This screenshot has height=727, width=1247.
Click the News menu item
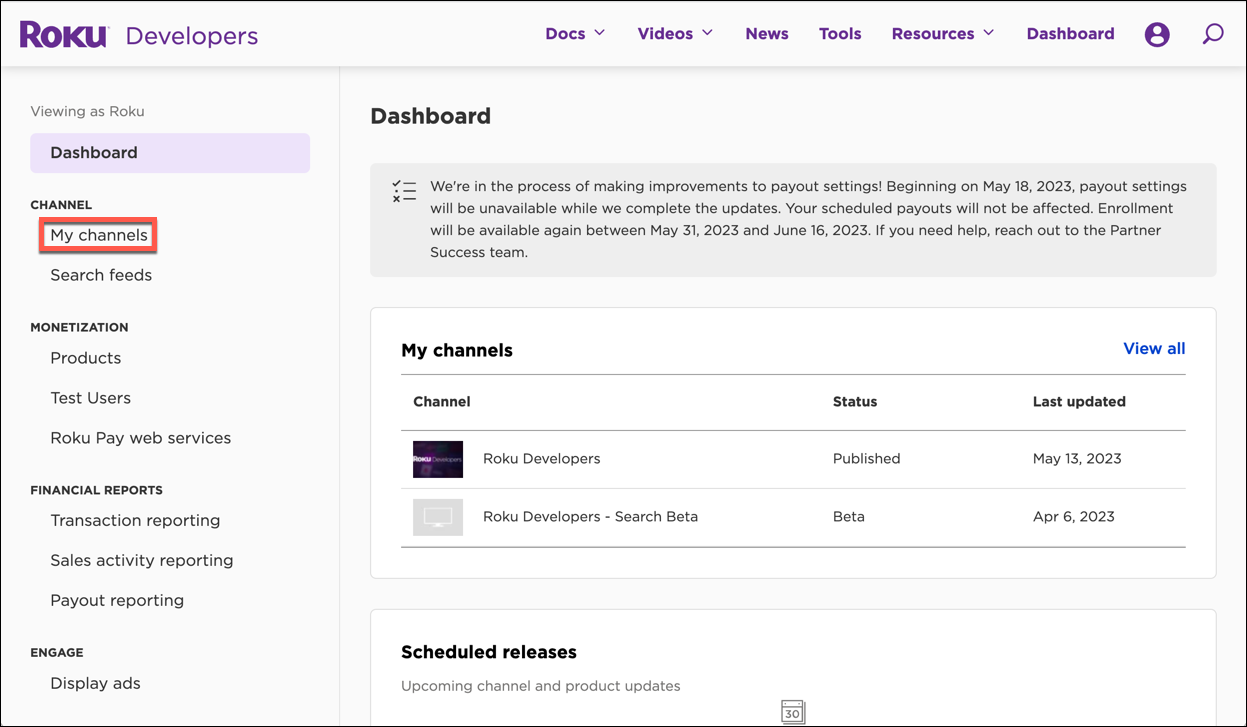[x=766, y=33]
